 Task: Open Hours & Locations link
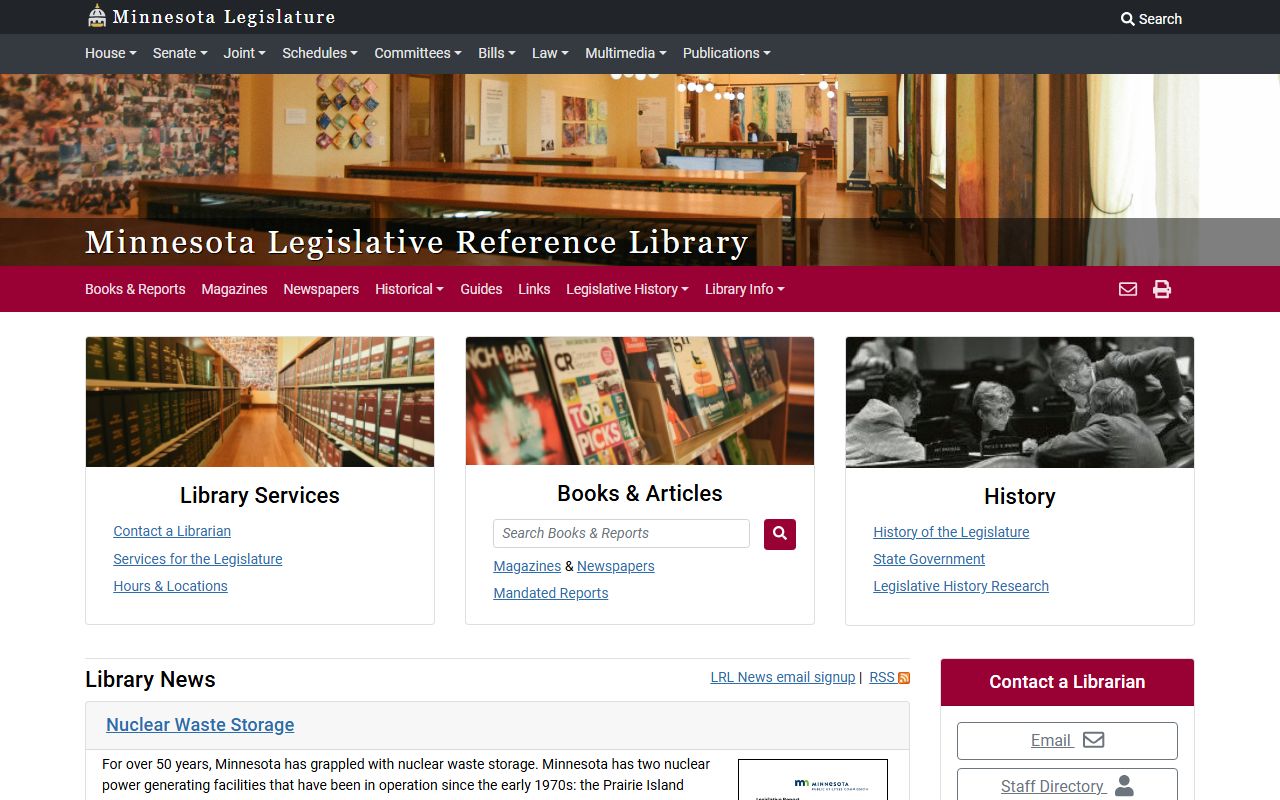170,586
